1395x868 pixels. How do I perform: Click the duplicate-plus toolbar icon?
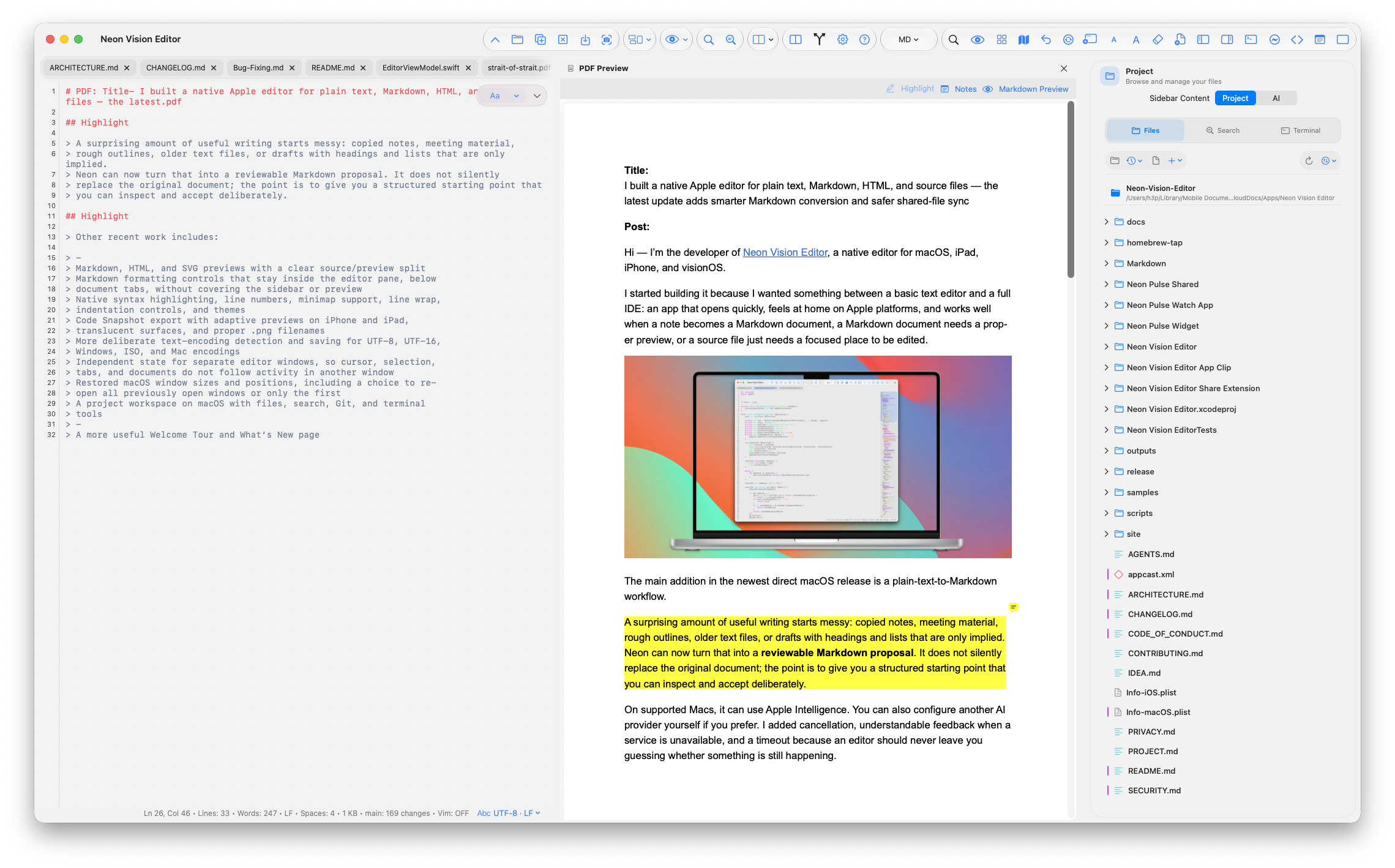click(540, 40)
